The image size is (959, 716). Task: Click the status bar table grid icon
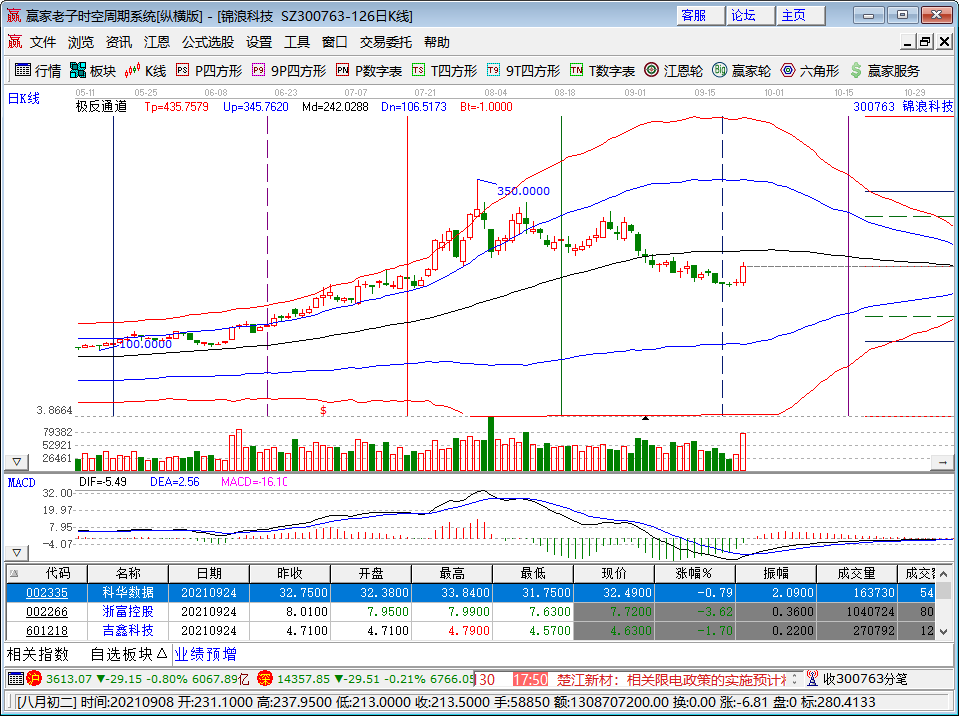[x=16, y=679]
